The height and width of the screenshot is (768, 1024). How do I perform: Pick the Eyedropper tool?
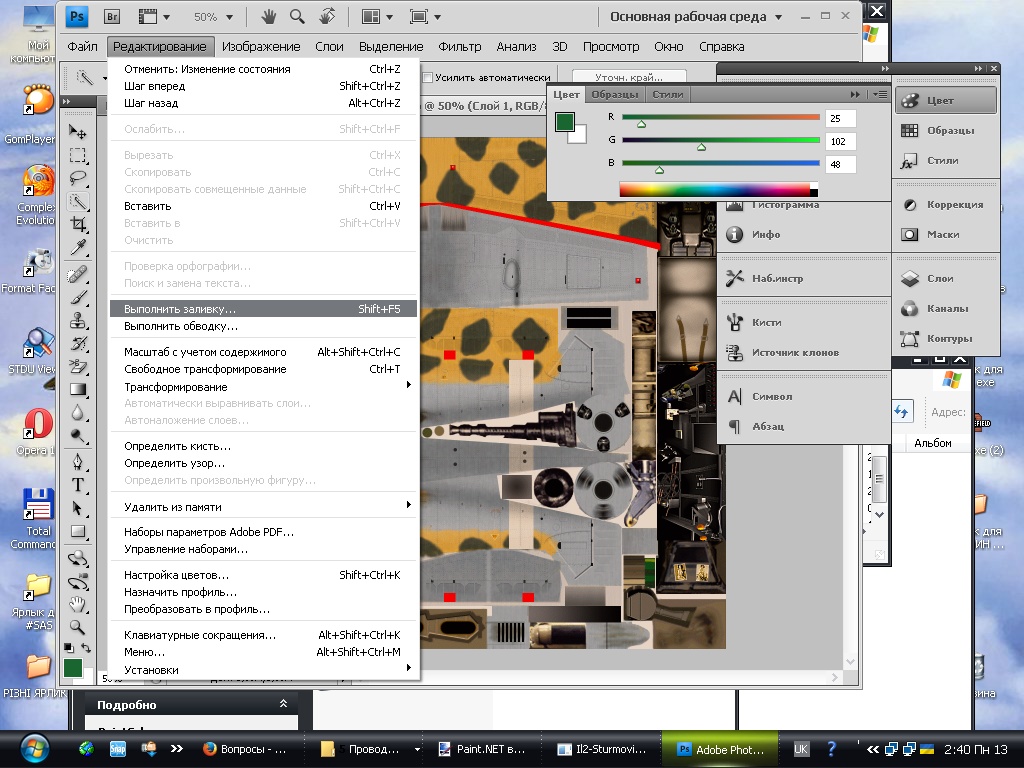click(x=78, y=248)
